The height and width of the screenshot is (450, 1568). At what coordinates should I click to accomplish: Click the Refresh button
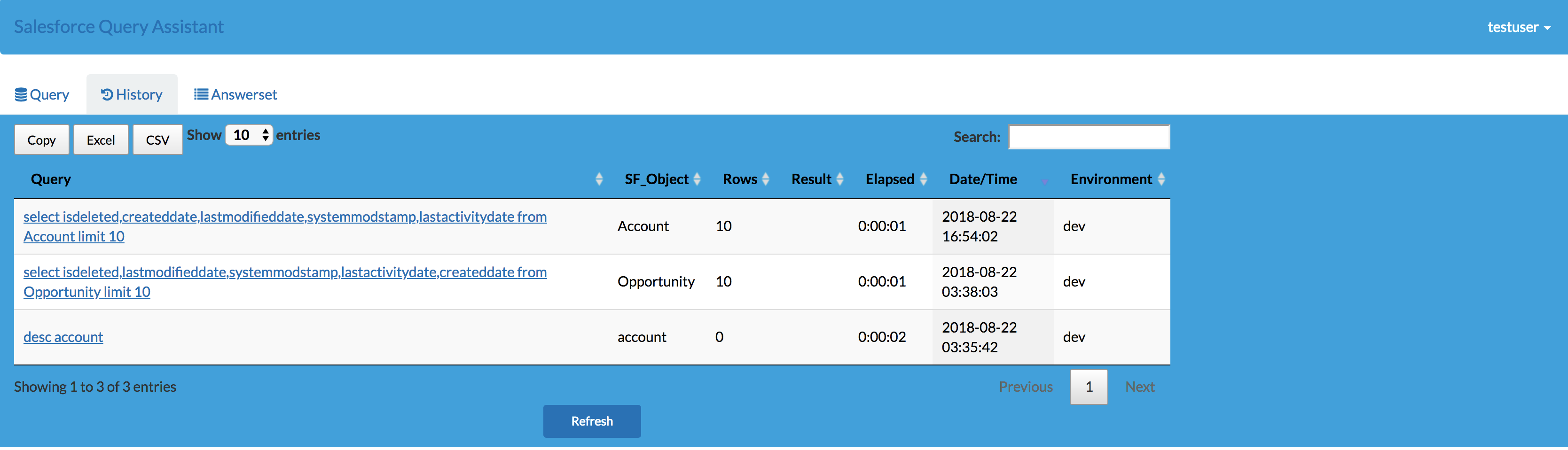point(592,421)
